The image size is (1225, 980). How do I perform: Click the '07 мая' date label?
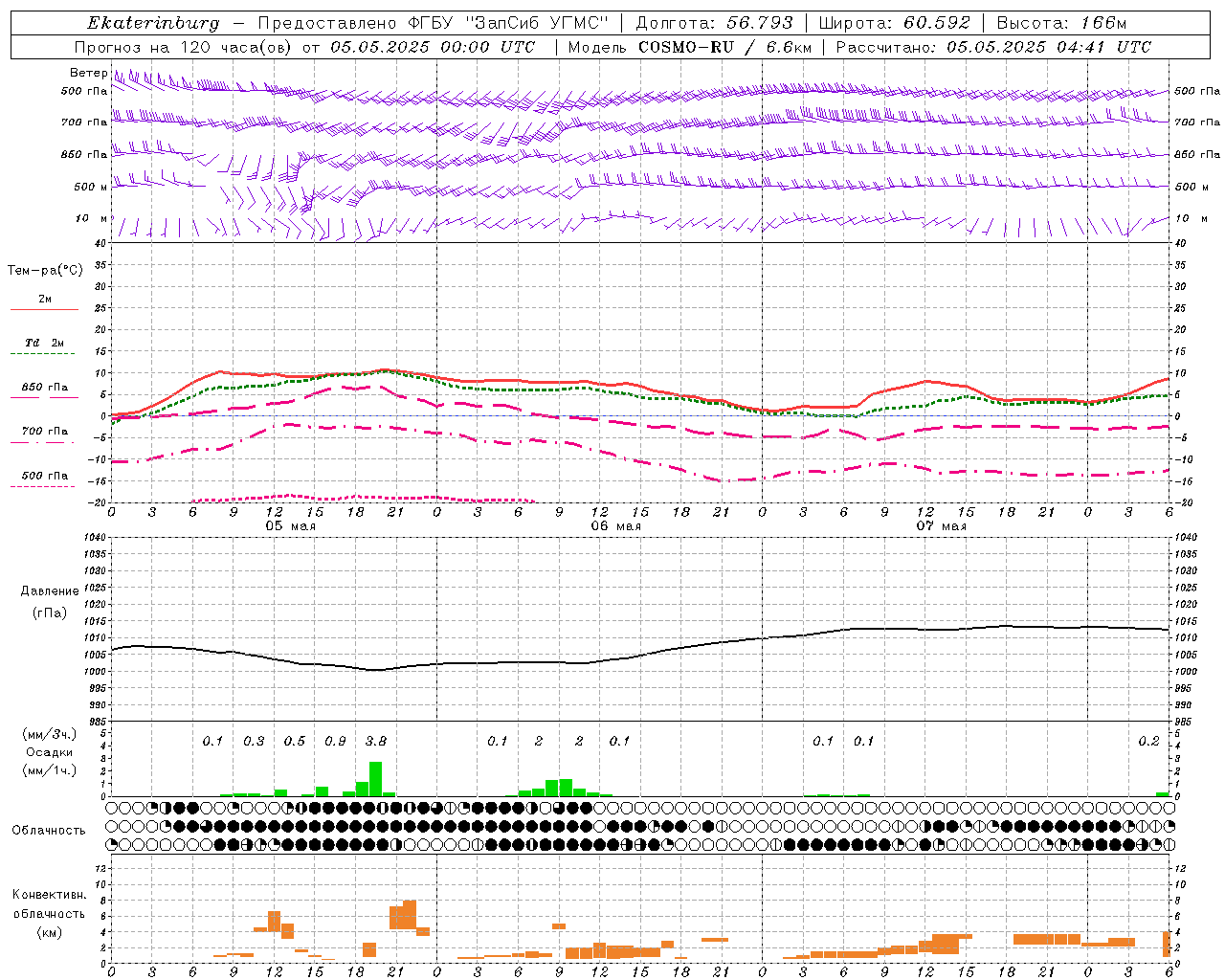point(942,526)
